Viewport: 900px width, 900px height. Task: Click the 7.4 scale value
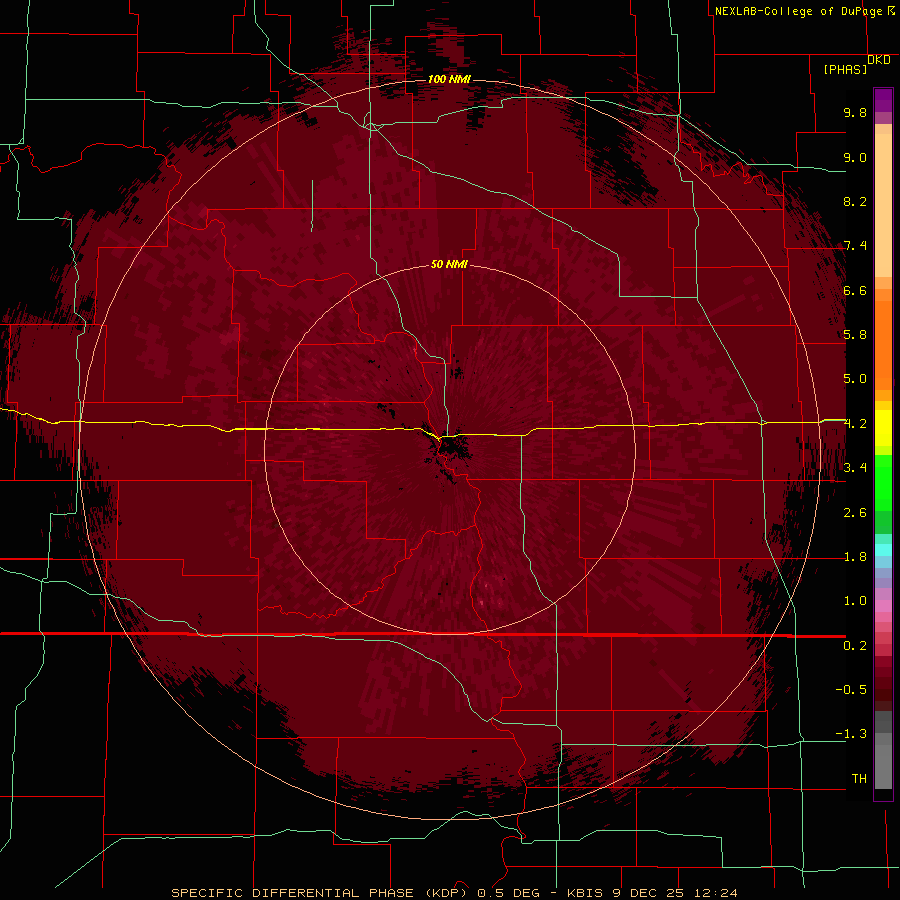(x=855, y=246)
